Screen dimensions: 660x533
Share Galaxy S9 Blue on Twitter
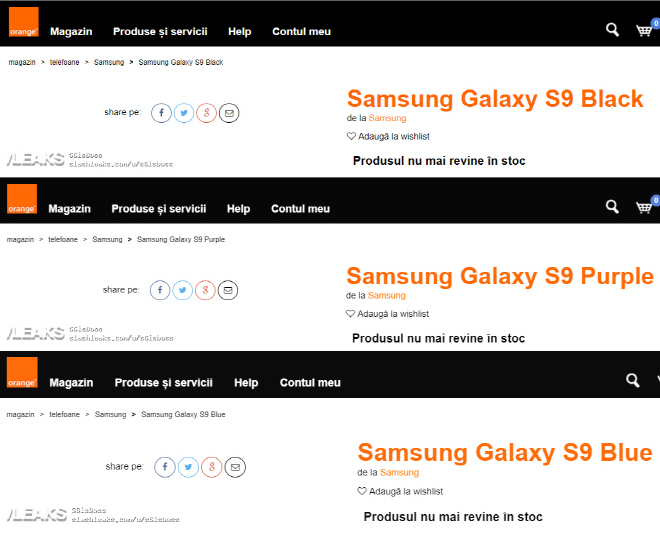click(x=188, y=467)
